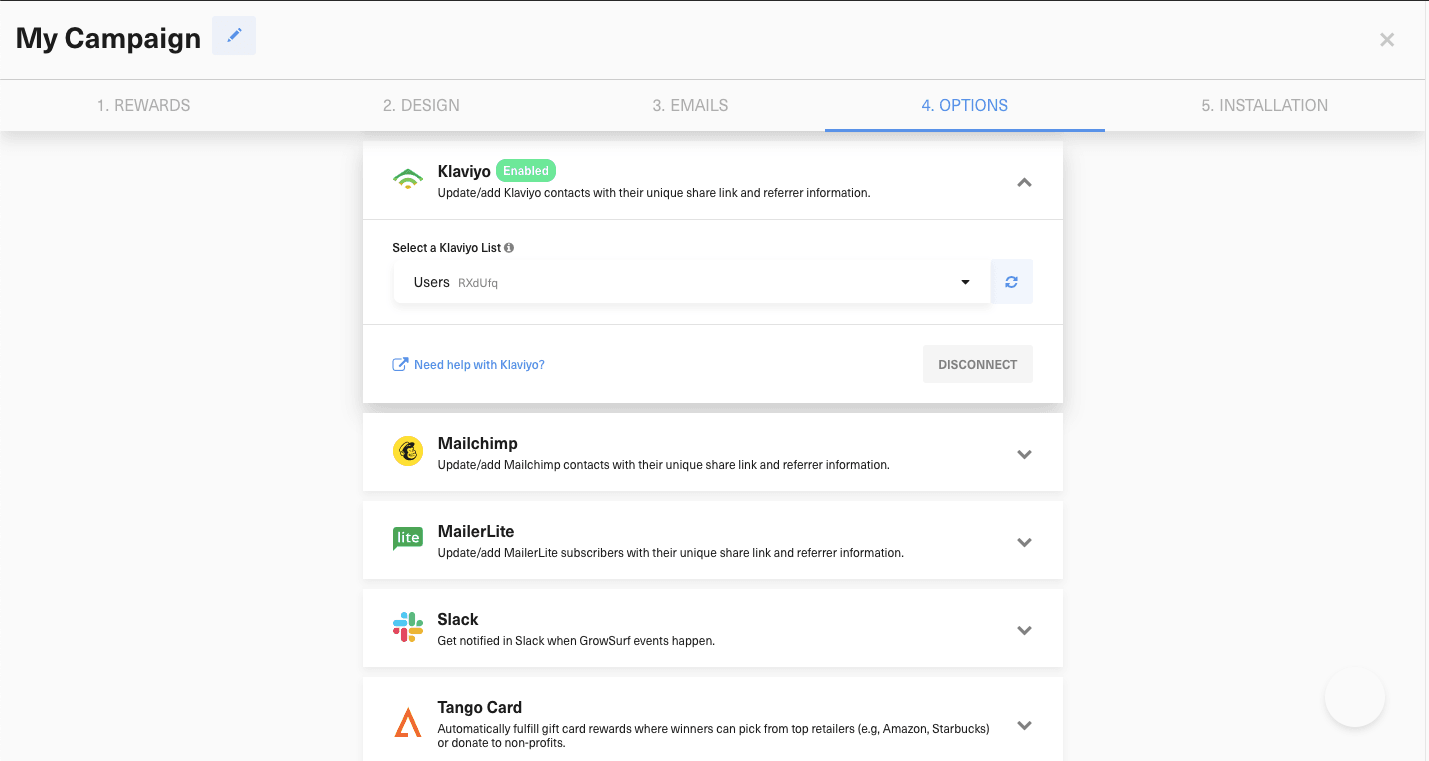The height and width of the screenshot is (761, 1429).
Task: Click the DISCONNECT button for Klaviyo
Action: (x=977, y=364)
